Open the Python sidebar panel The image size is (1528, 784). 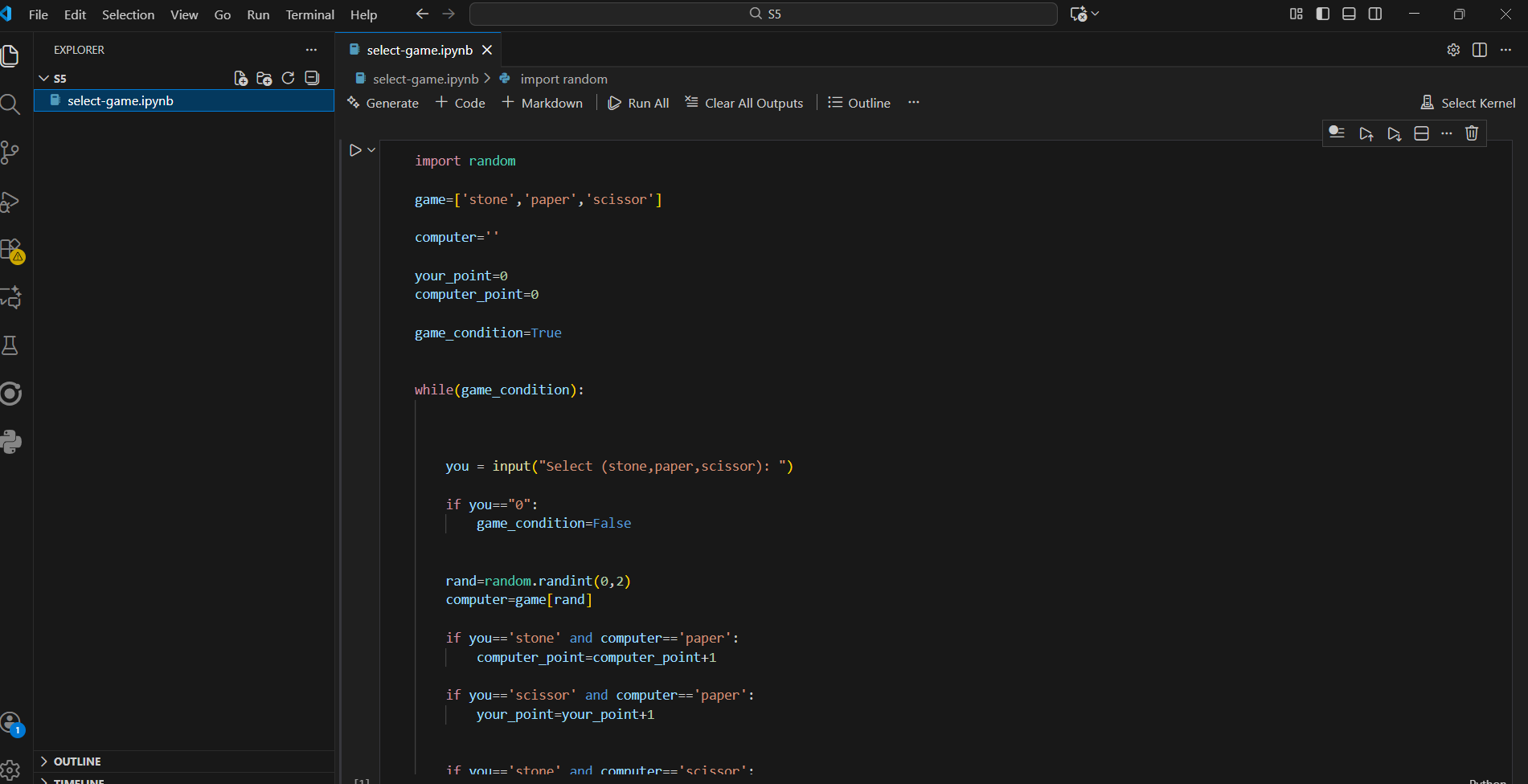pyautogui.click(x=10, y=442)
